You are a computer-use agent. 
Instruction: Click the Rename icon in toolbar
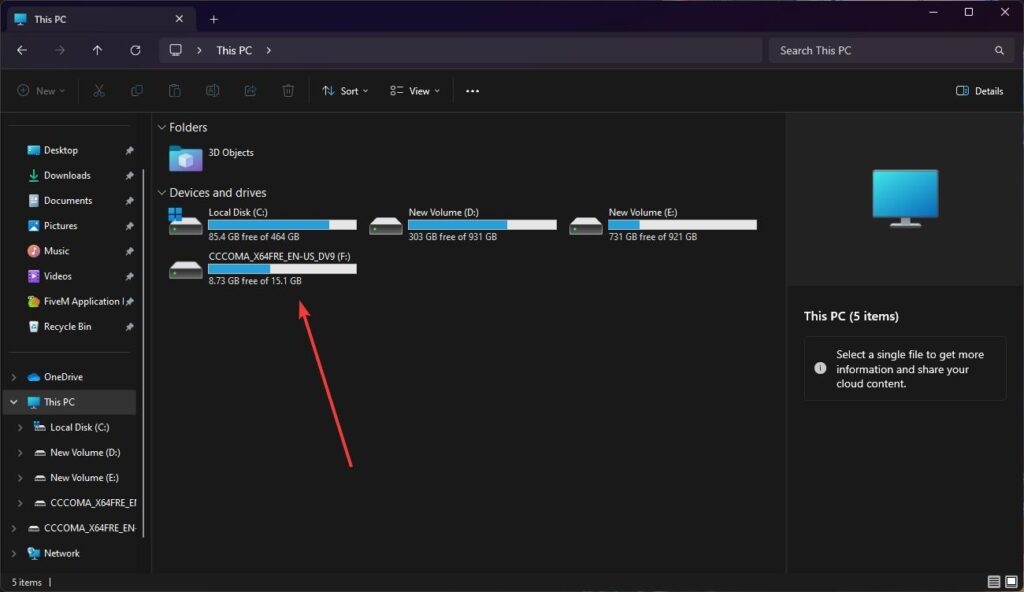(212, 91)
